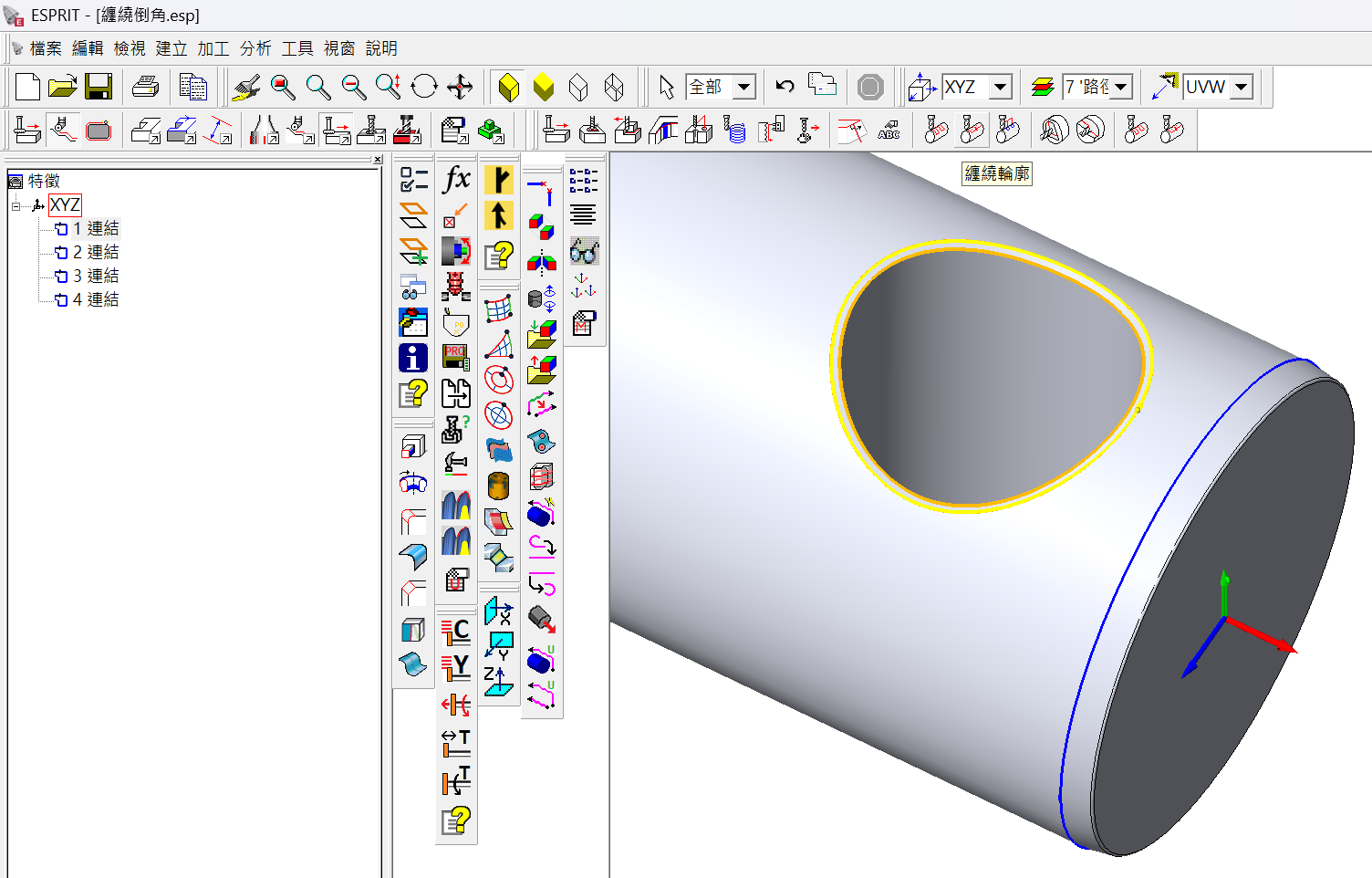The height and width of the screenshot is (878, 1372).
Task: Click the fx expression icon
Action: click(x=456, y=180)
